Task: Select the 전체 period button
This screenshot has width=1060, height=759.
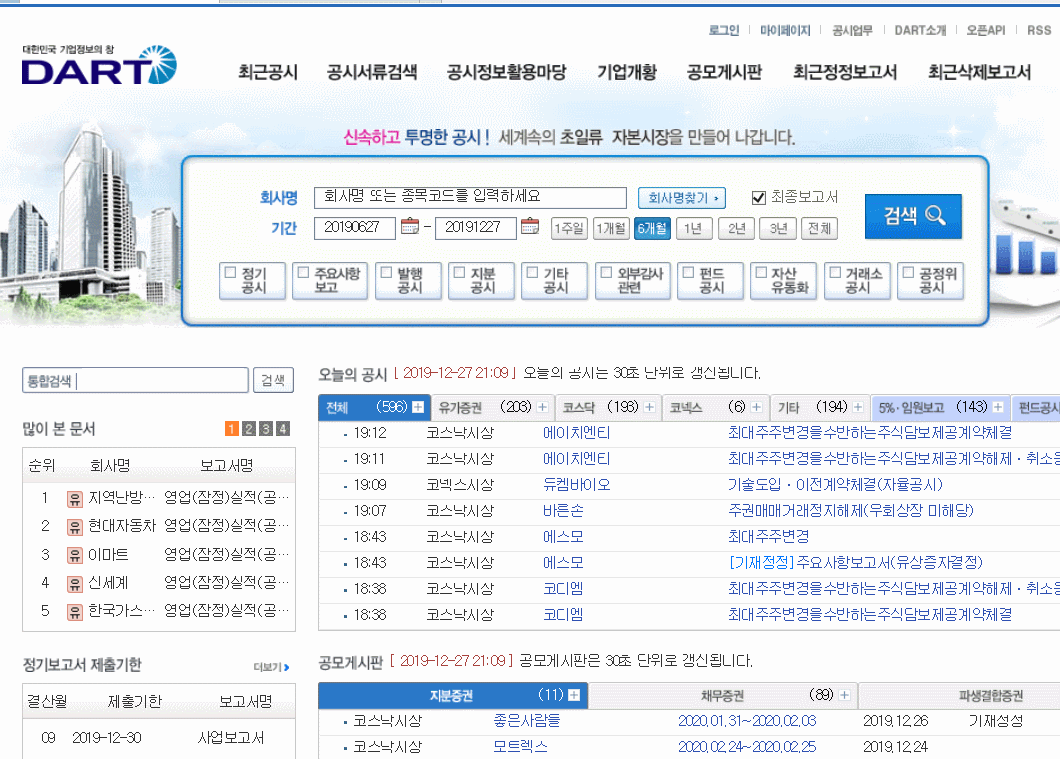Action: click(819, 228)
